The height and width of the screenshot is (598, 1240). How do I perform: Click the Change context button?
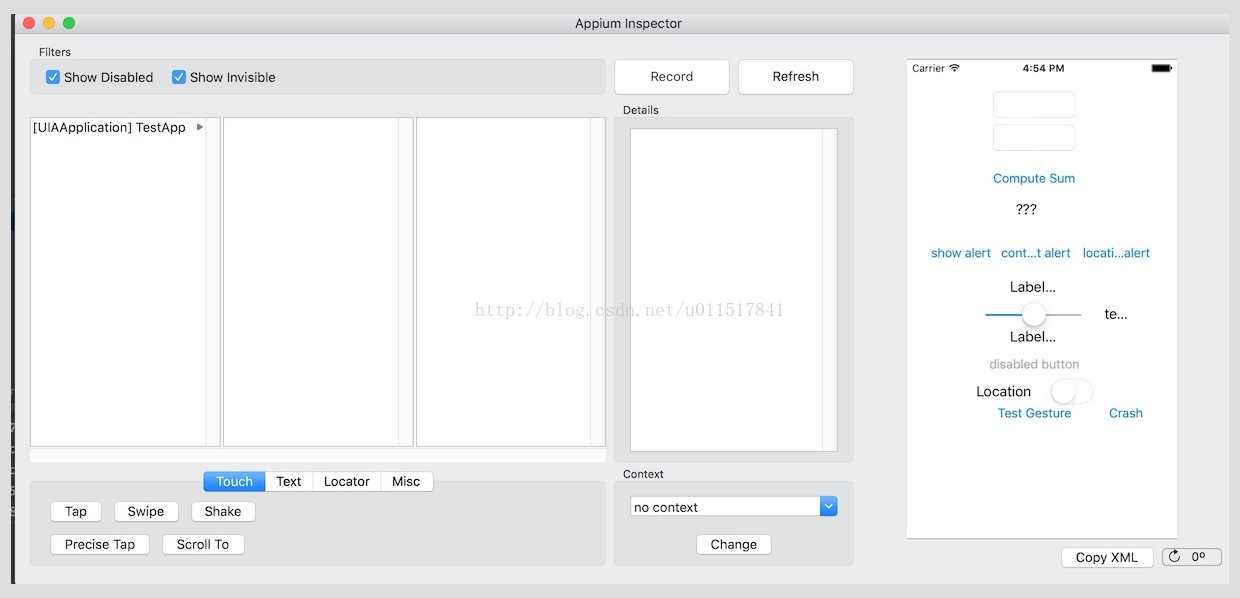(734, 544)
